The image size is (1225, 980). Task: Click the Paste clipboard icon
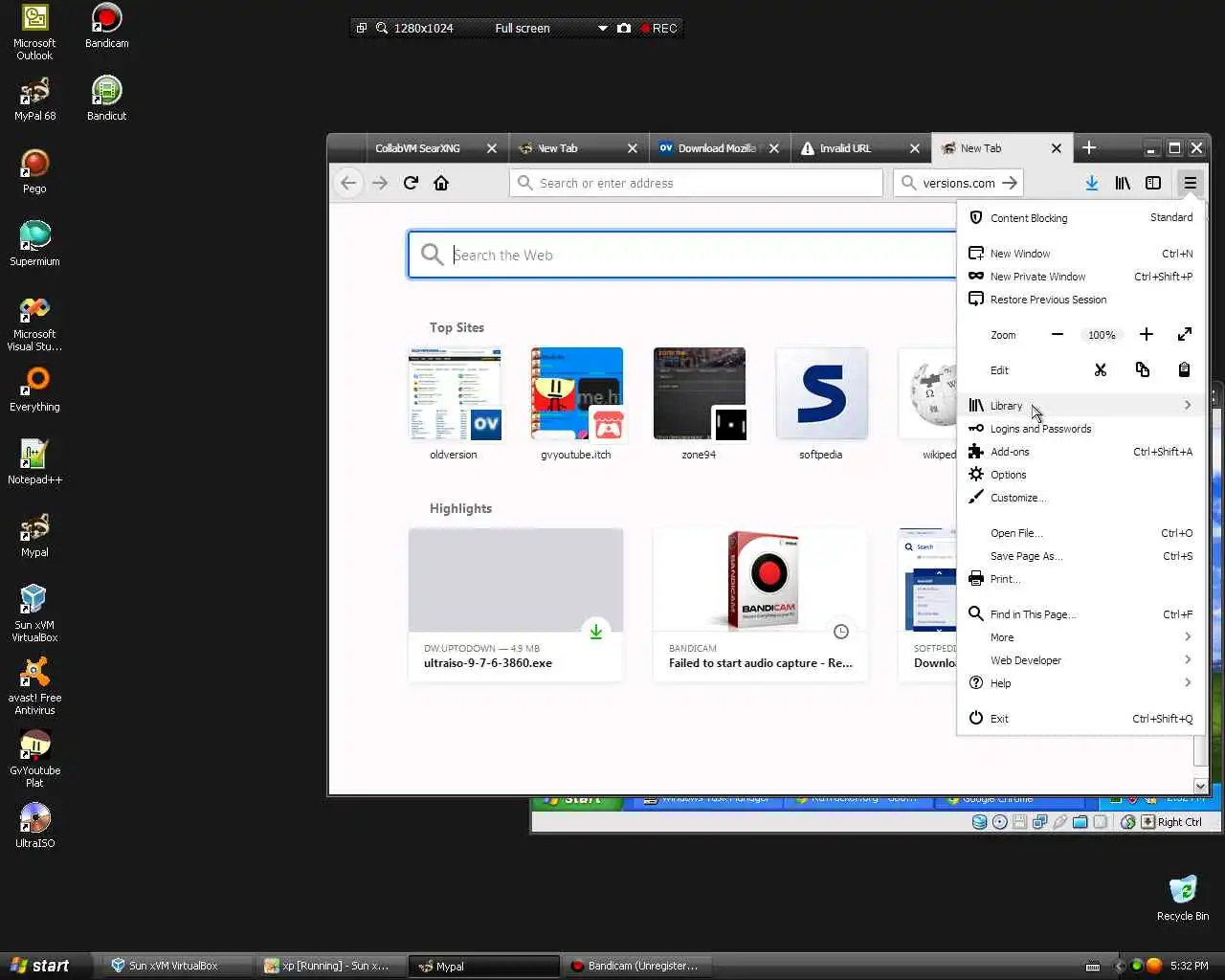click(x=1184, y=370)
